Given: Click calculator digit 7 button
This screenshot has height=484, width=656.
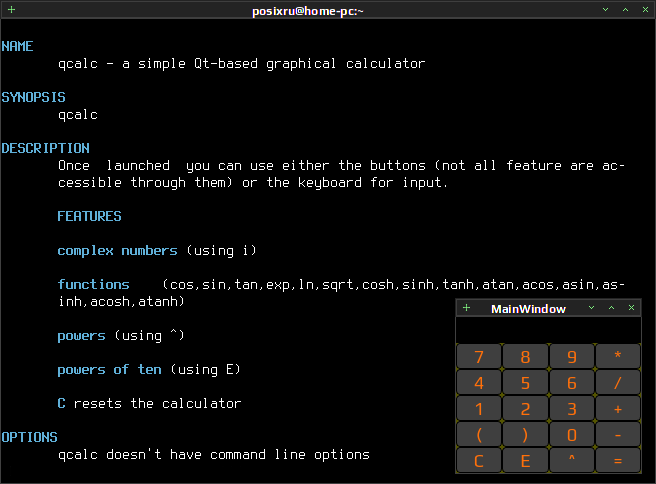Looking at the screenshot, I should coord(479,356).
